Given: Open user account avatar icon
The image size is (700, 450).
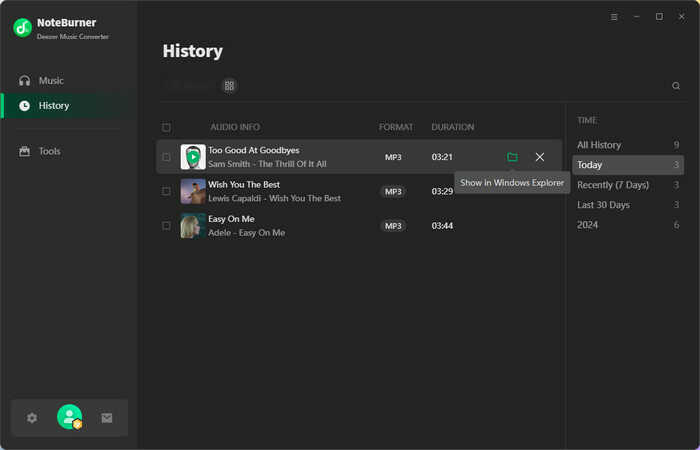Looking at the screenshot, I should pos(70,417).
